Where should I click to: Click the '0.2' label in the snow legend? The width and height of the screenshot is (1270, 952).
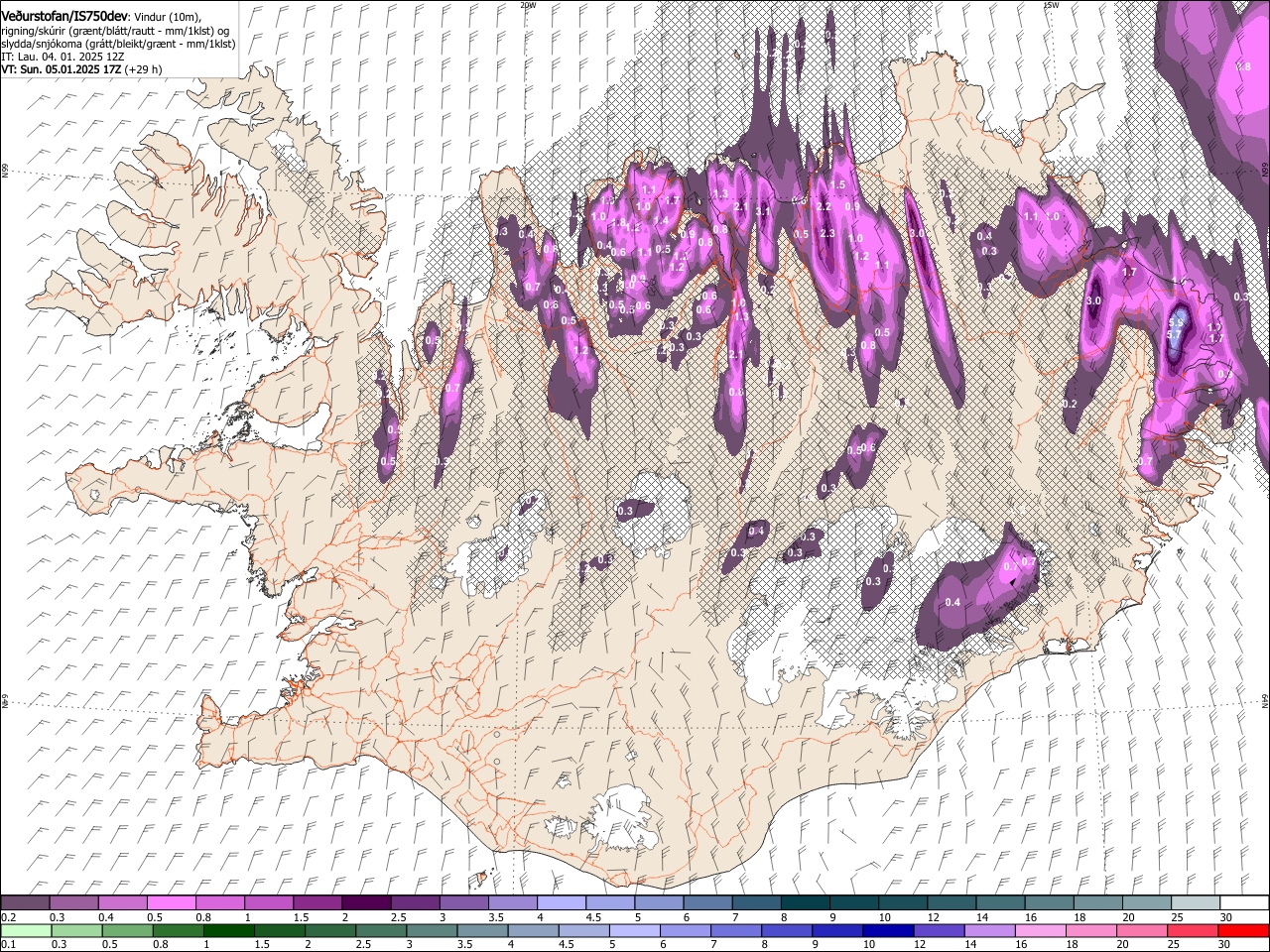7,917
